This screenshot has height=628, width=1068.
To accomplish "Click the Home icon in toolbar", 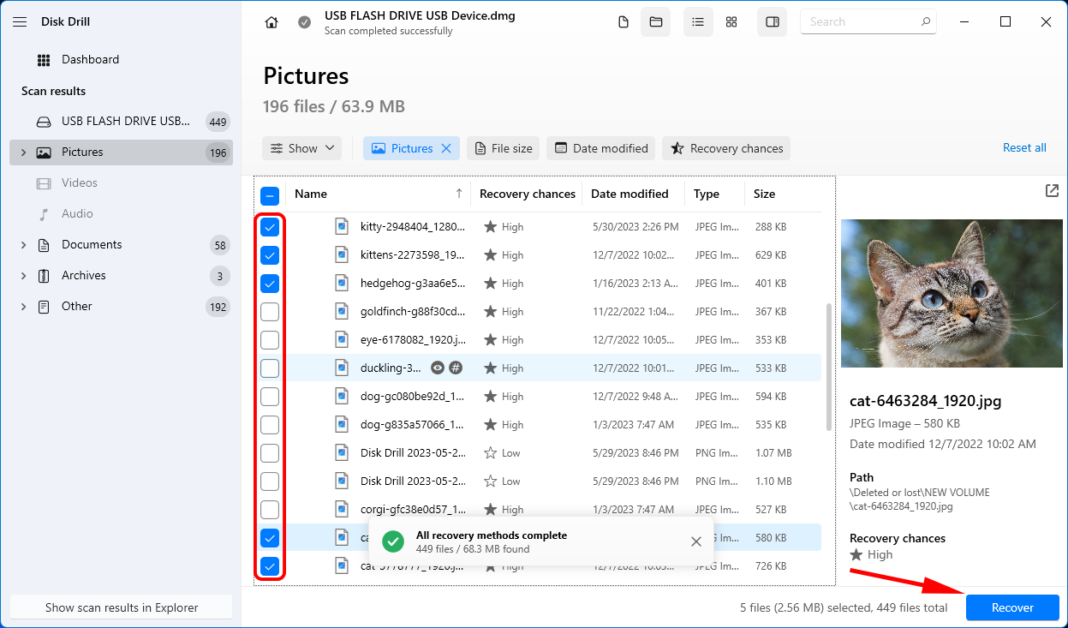I will click(x=271, y=22).
